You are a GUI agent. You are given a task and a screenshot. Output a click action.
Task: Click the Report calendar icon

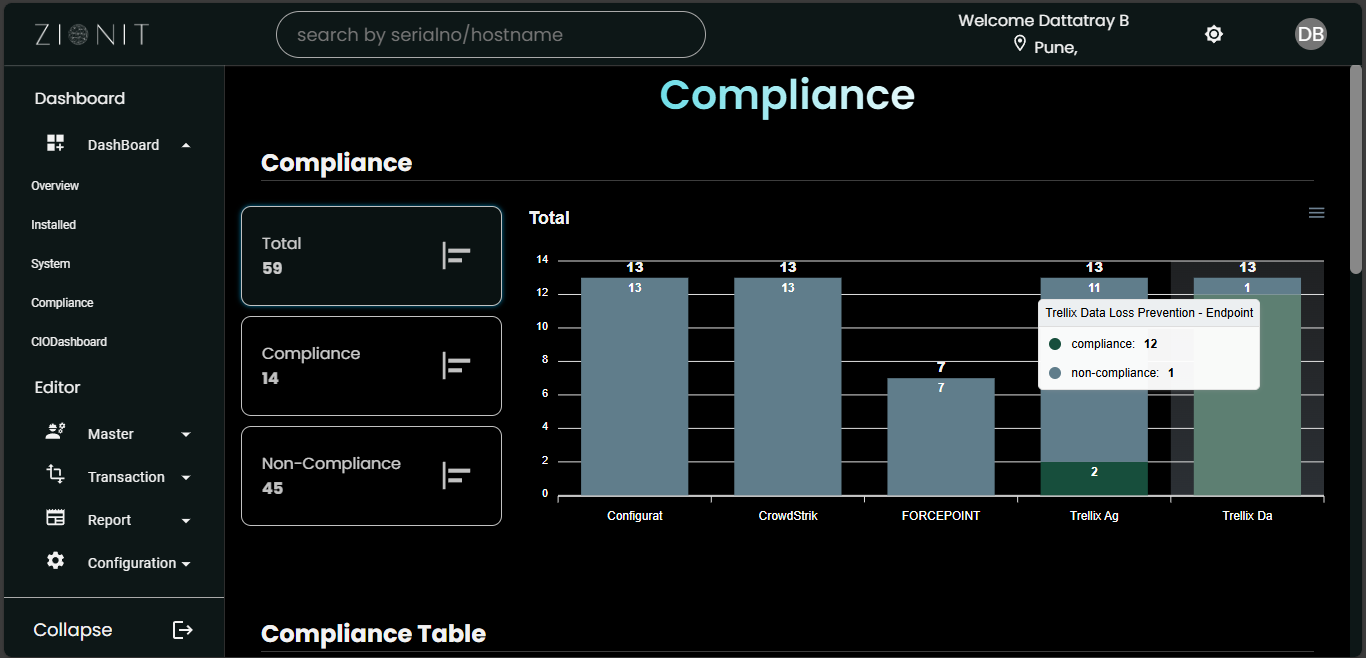(x=55, y=518)
